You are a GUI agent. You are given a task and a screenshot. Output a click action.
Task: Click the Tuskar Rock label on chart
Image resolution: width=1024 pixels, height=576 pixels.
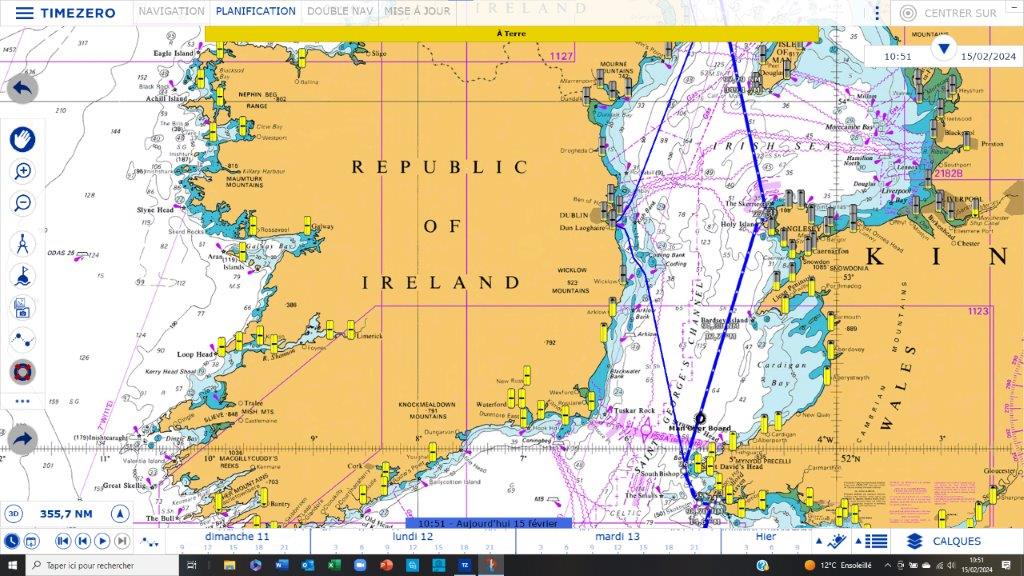(634, 410)
